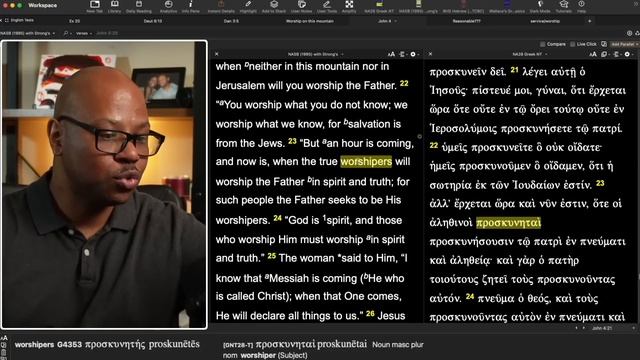Open the NASB pane title dropdown
640x360 pixels.
point(316,54)
